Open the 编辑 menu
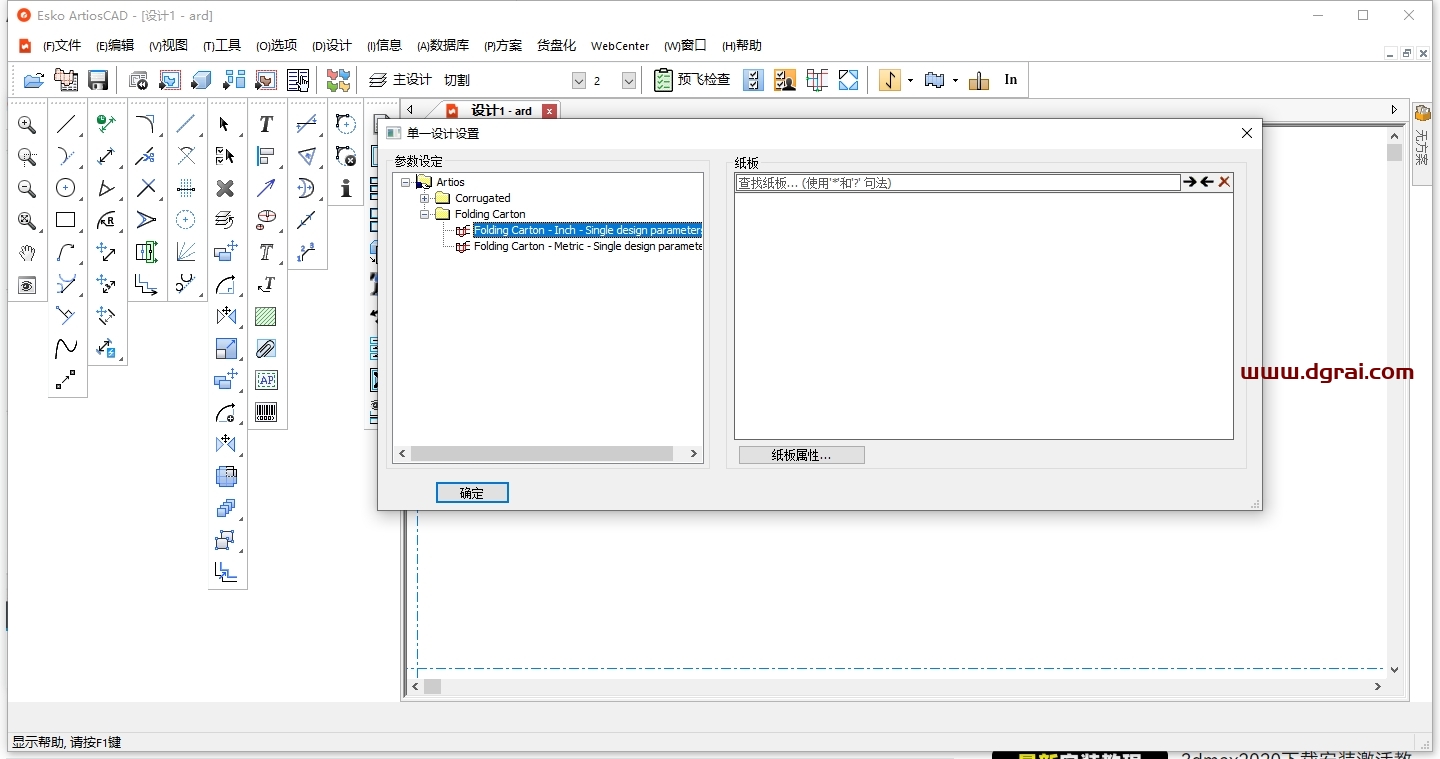 coord(115,46)
